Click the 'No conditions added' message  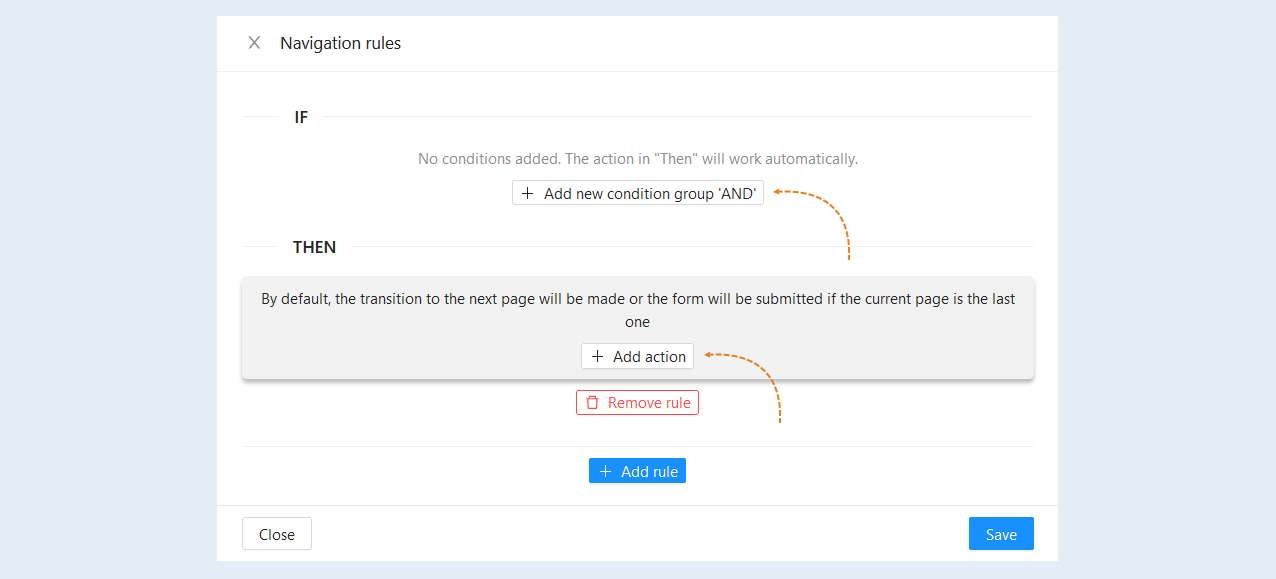(638, 159)
